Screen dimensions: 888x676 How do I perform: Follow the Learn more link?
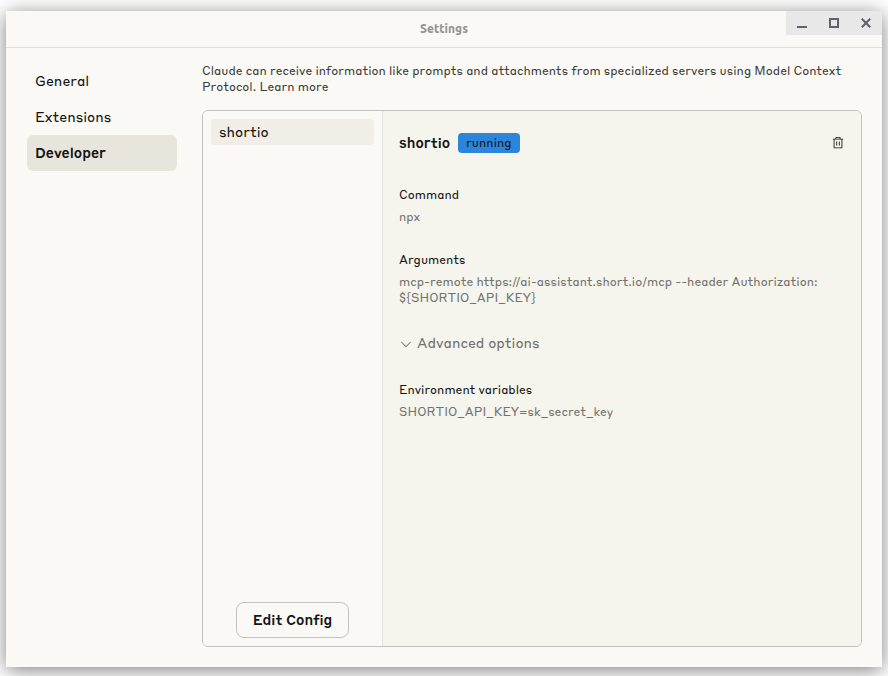pyautogui.click(x=294, y=87)
